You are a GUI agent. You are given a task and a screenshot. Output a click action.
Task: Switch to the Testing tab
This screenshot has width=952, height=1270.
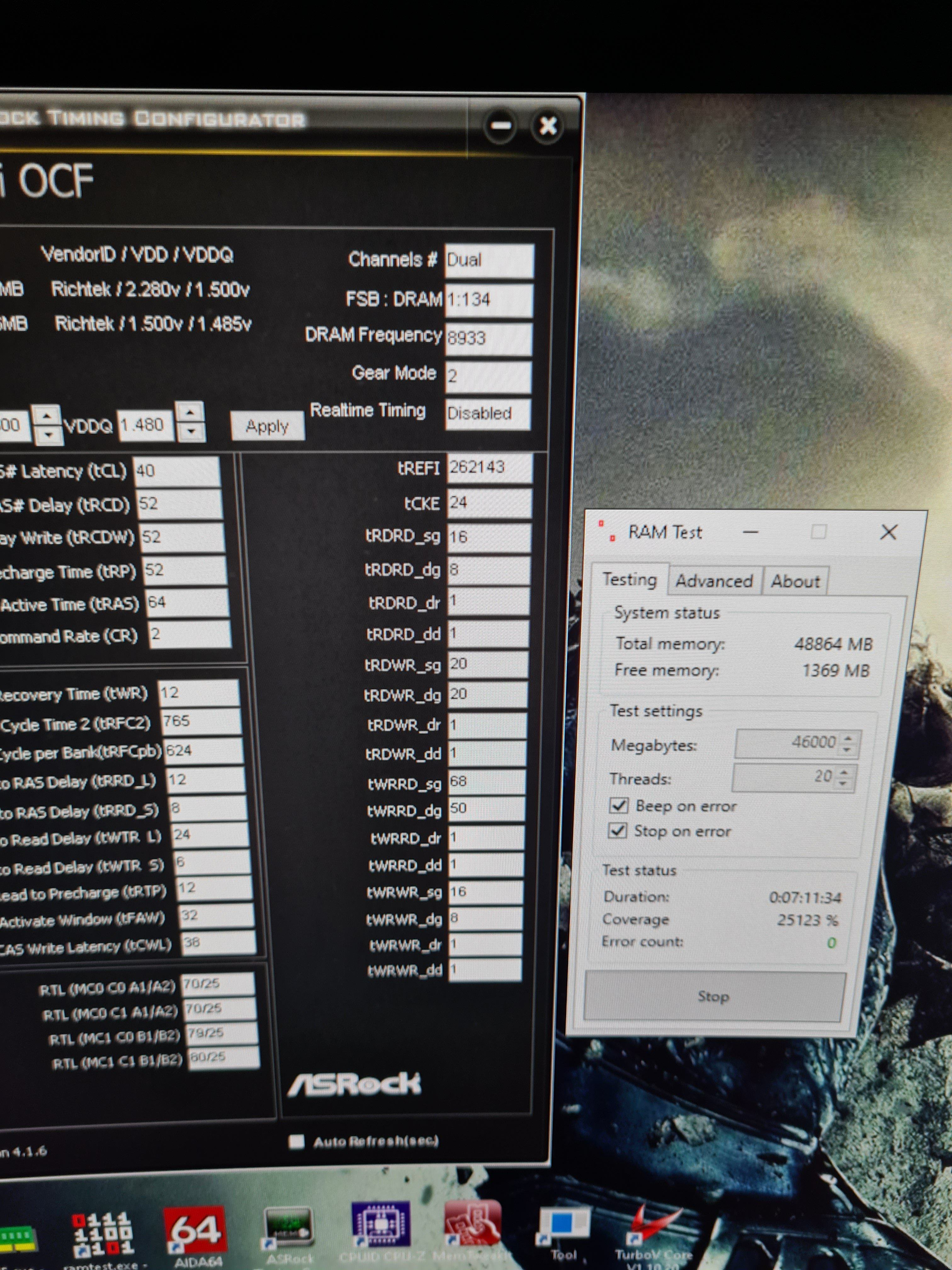coord(630,580)
